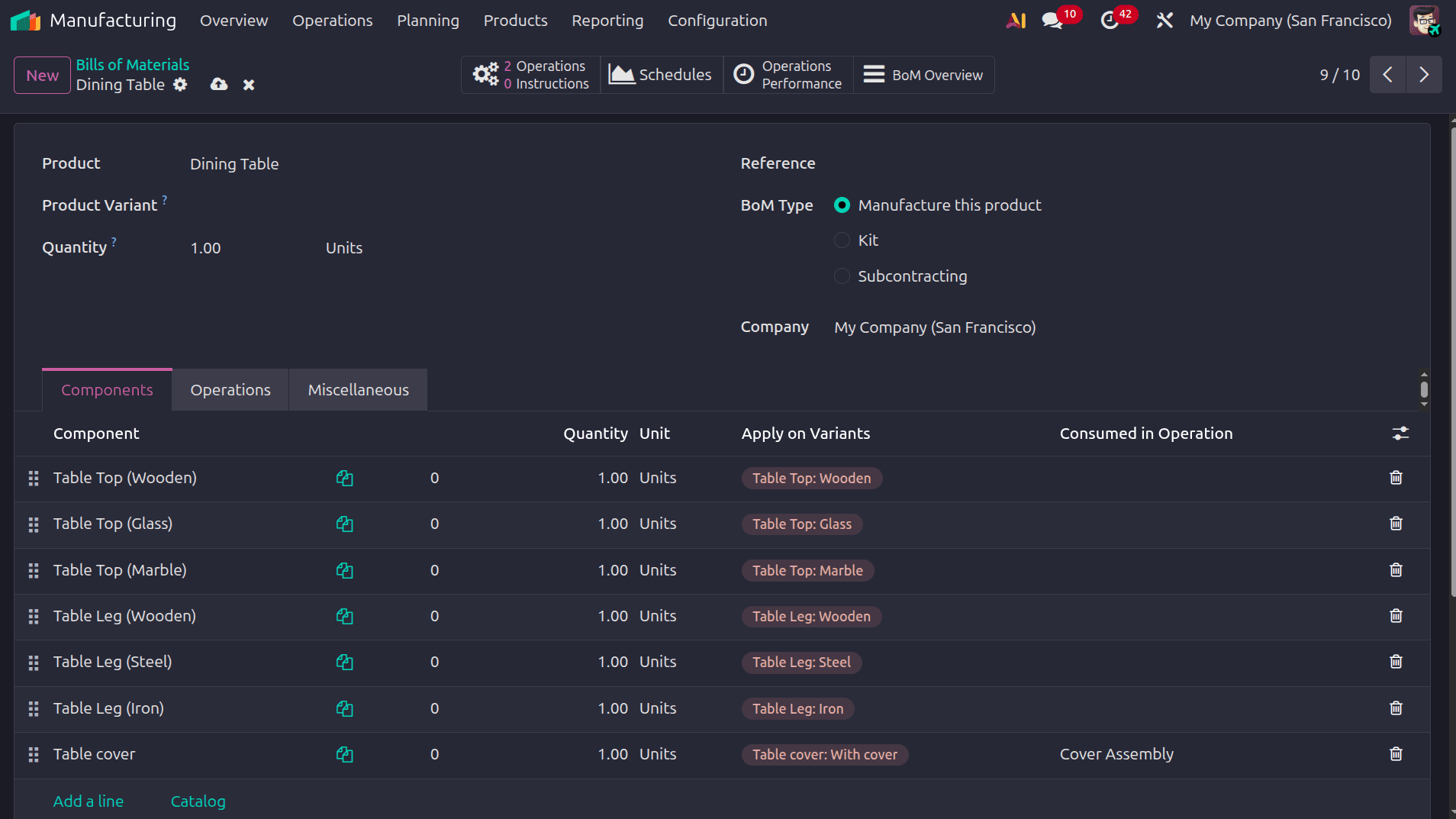This screenshot has height=819, width=1456.
Task: Open Operations Performance stat button
Action: click(788, 75)
